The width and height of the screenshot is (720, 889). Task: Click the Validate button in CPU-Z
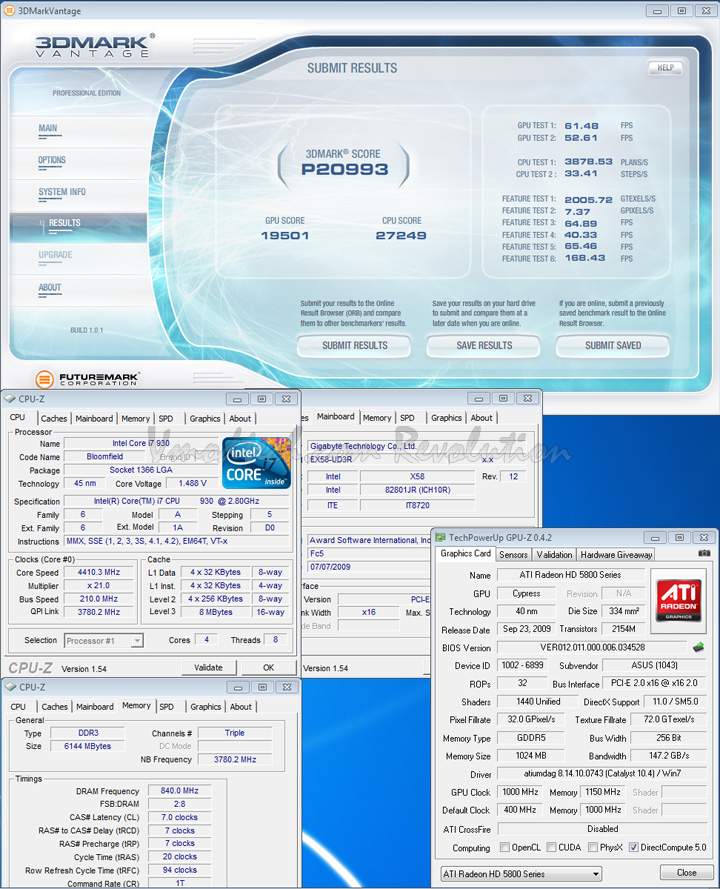(x=209, y=667)
